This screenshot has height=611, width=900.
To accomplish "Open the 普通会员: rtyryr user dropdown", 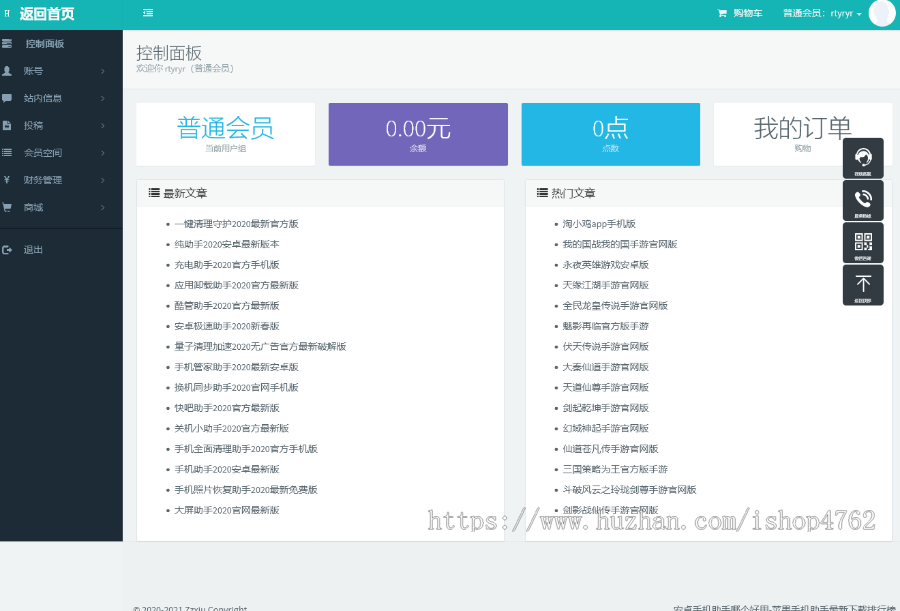I will tap(823, 13).
